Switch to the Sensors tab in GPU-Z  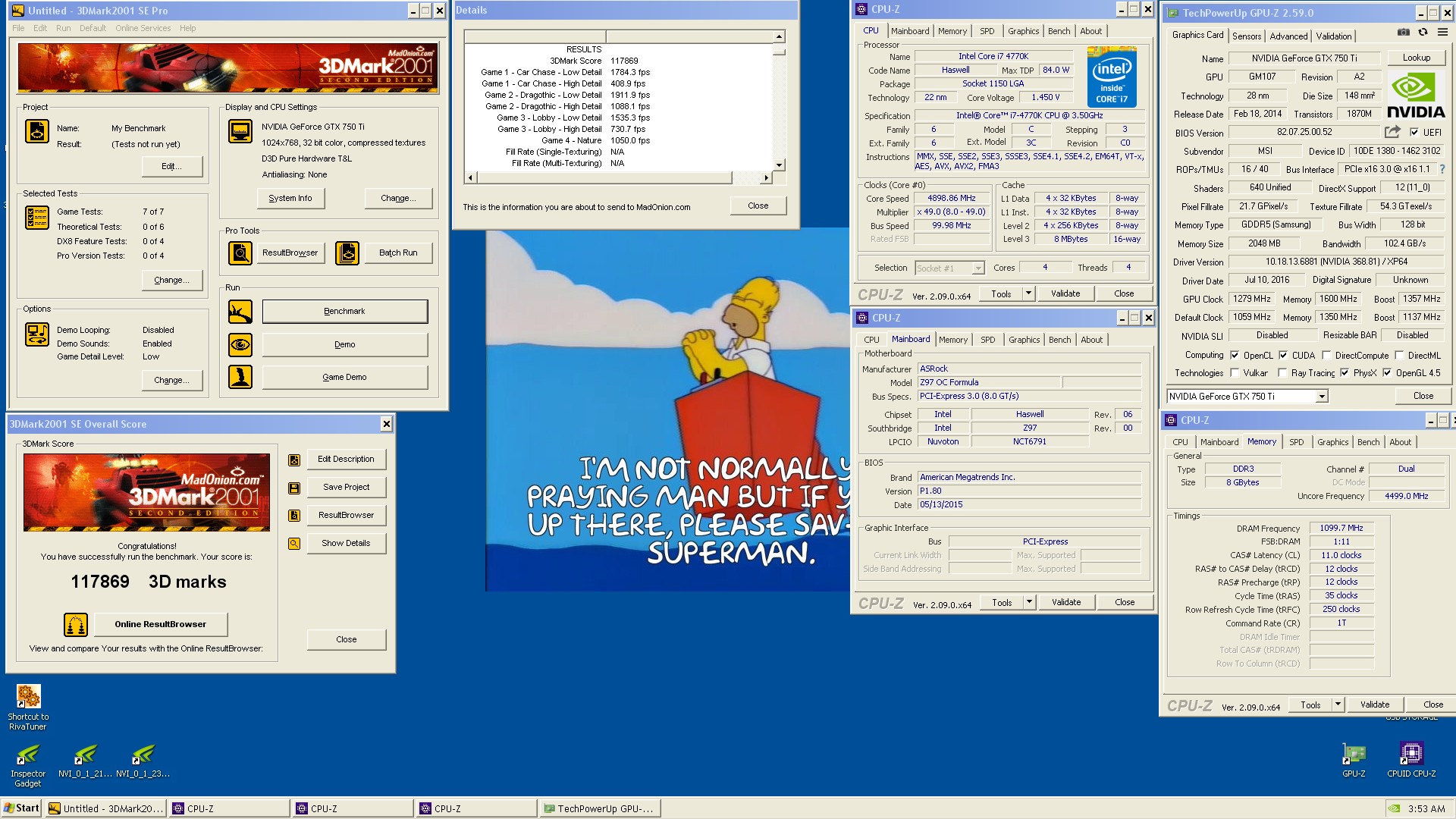(x=1247, y=36)
